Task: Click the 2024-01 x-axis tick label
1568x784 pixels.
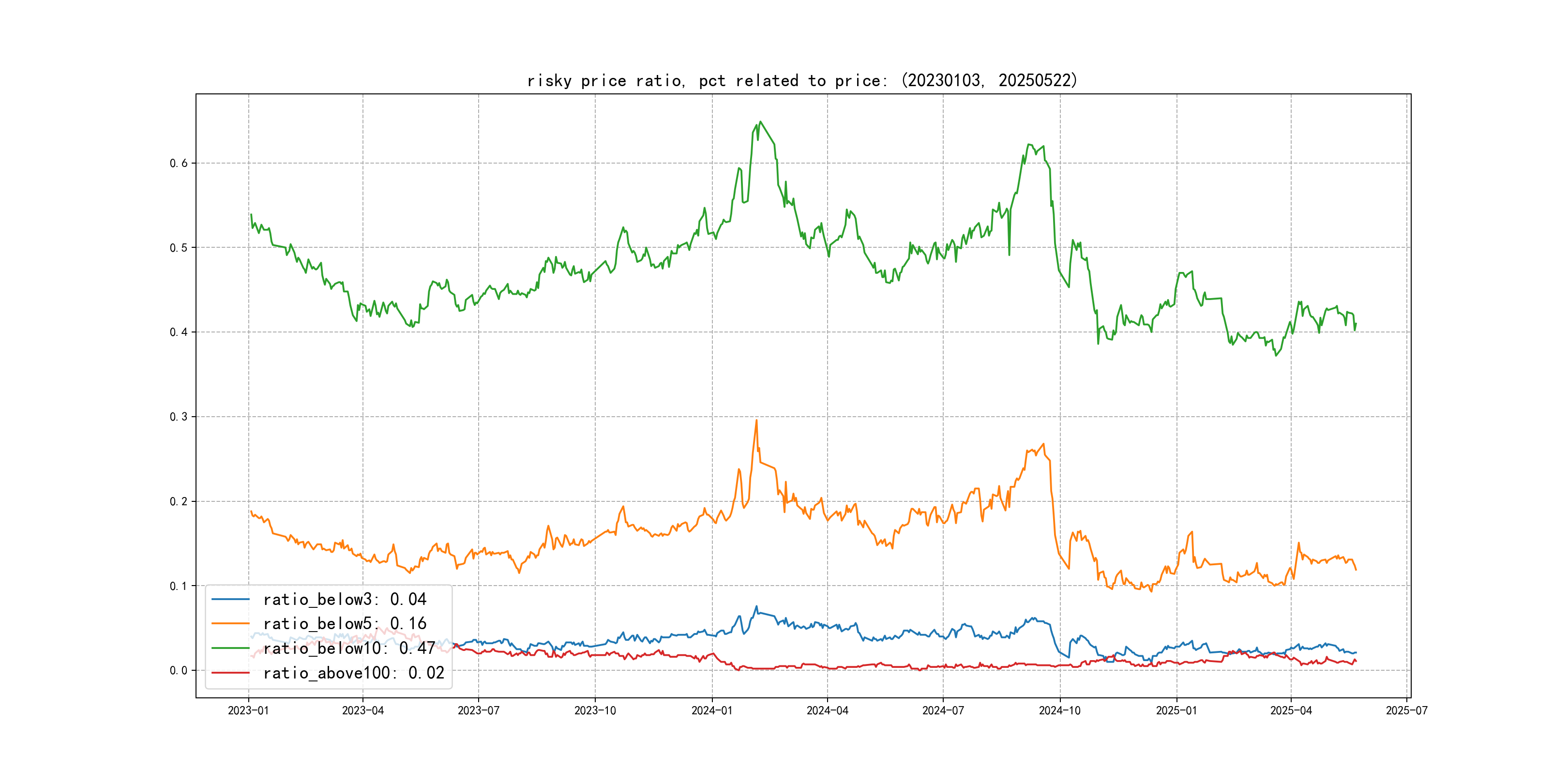Action: pyautogui.click(x=711, y=711)
